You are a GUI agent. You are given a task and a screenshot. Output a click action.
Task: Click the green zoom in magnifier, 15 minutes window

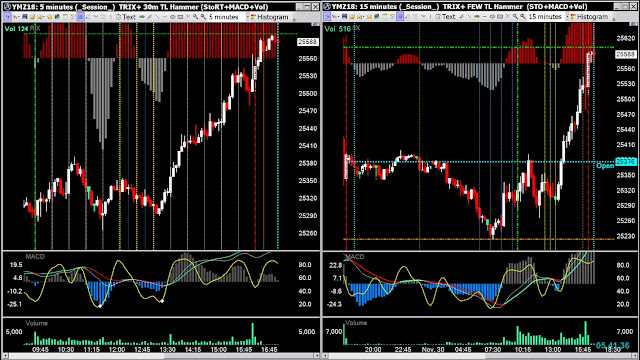click(516, 17)
